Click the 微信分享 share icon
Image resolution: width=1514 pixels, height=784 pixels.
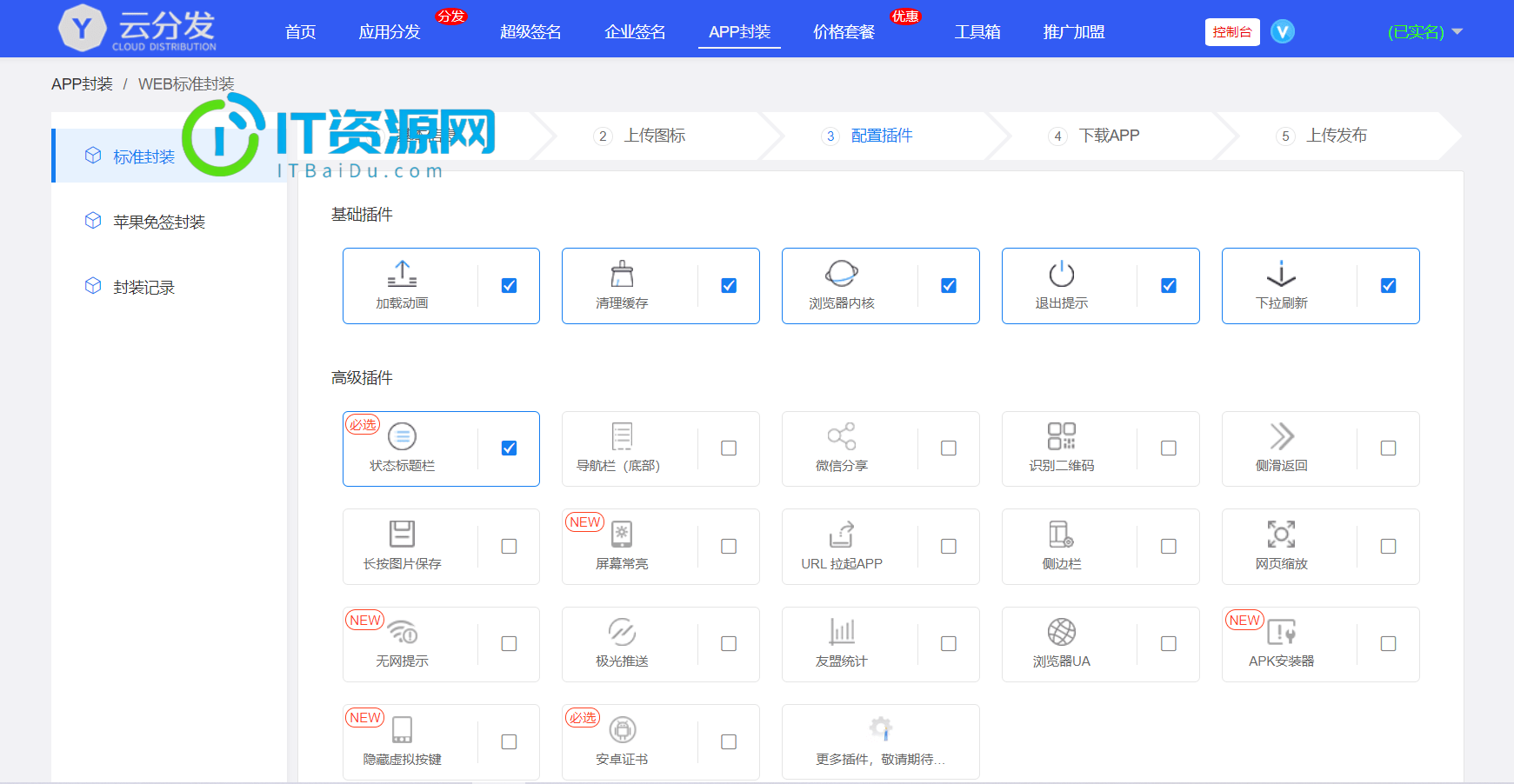pyautogui.click(x=842, y=436)
